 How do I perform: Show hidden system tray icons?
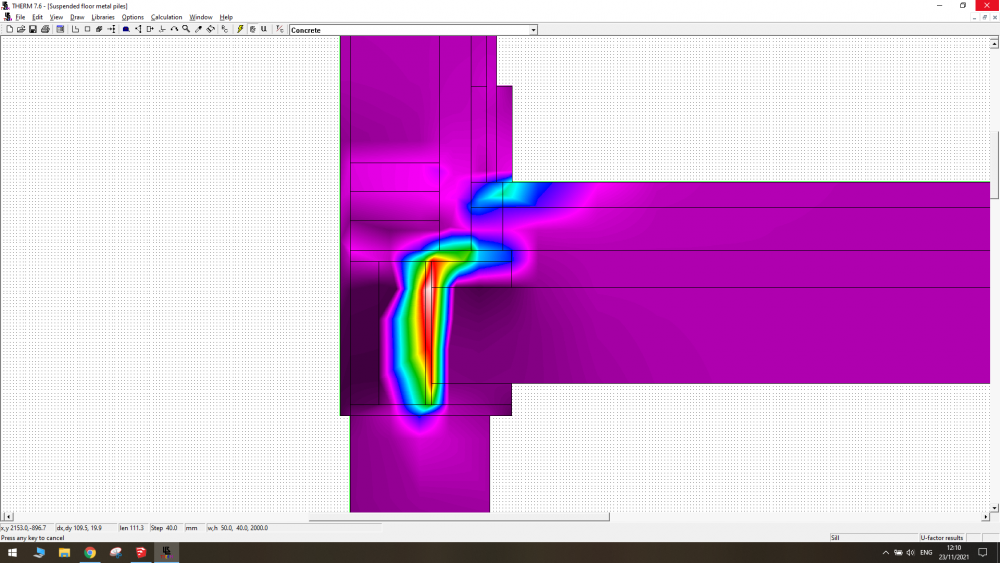(x=885, y=552)
